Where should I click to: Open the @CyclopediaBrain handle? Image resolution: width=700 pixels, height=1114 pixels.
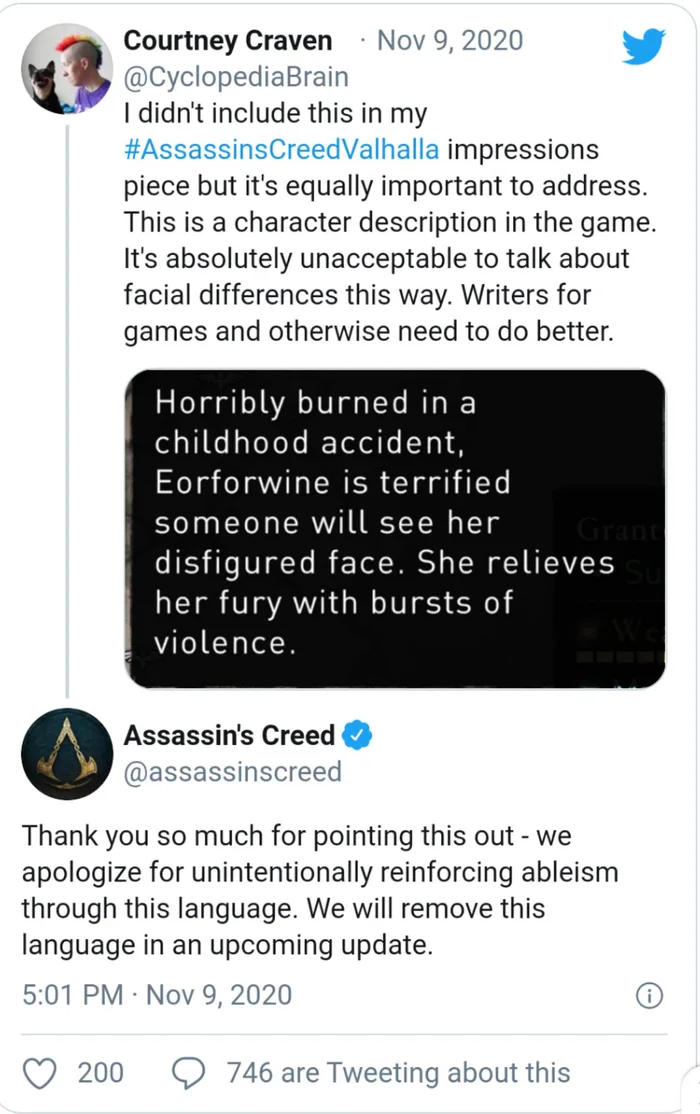(x=236, y=77)
